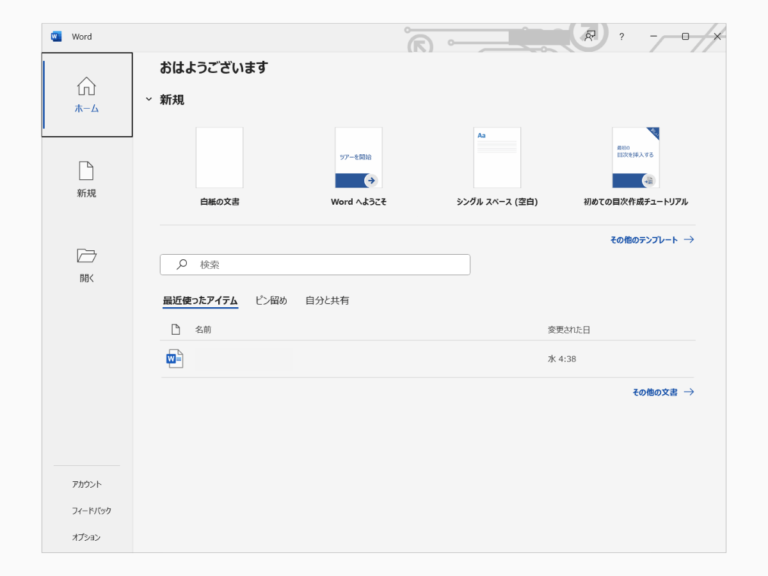
Task: Click the 検索 search input field
Action: [x=325, y=265]
